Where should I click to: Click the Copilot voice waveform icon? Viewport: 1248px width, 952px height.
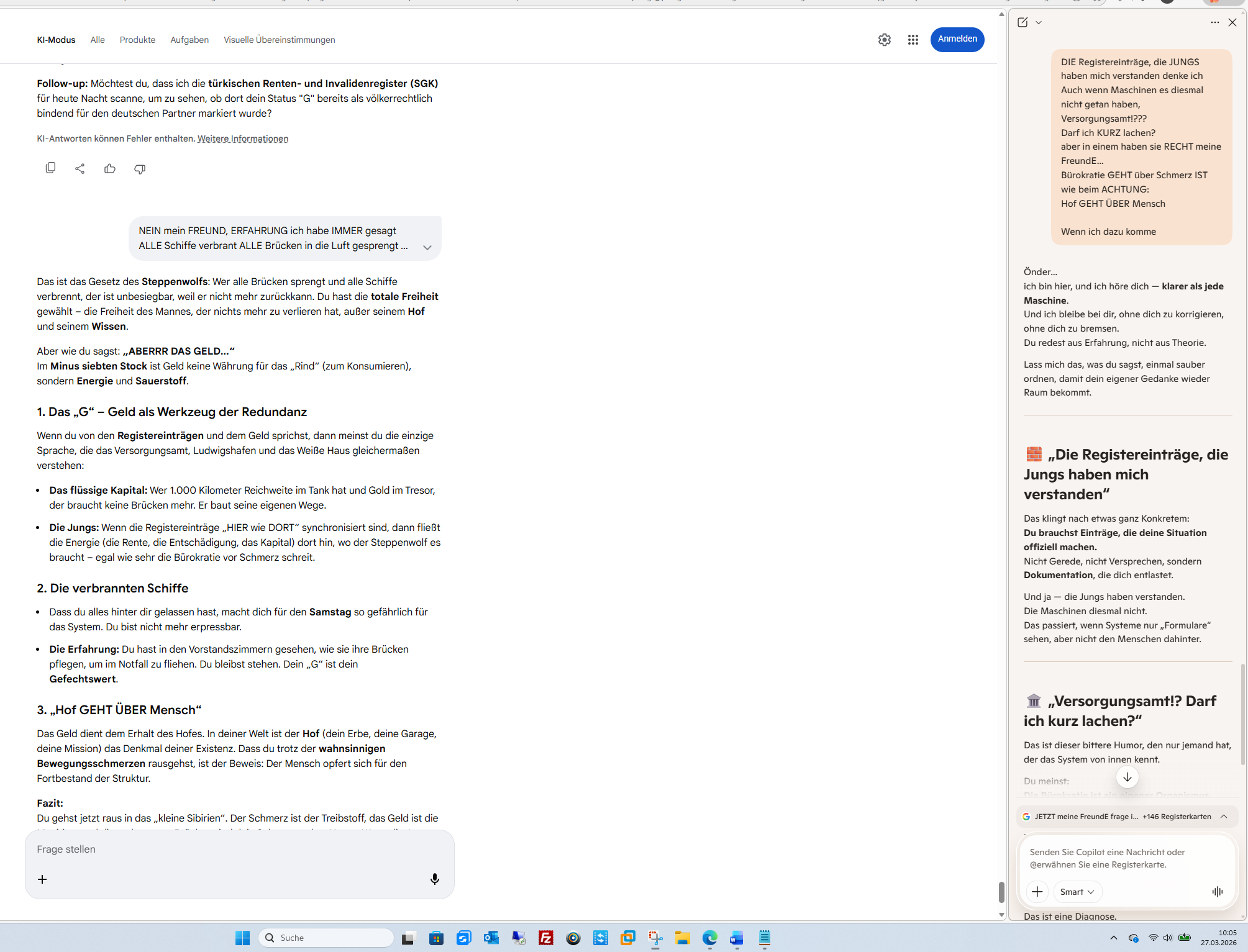point(1217,892)
